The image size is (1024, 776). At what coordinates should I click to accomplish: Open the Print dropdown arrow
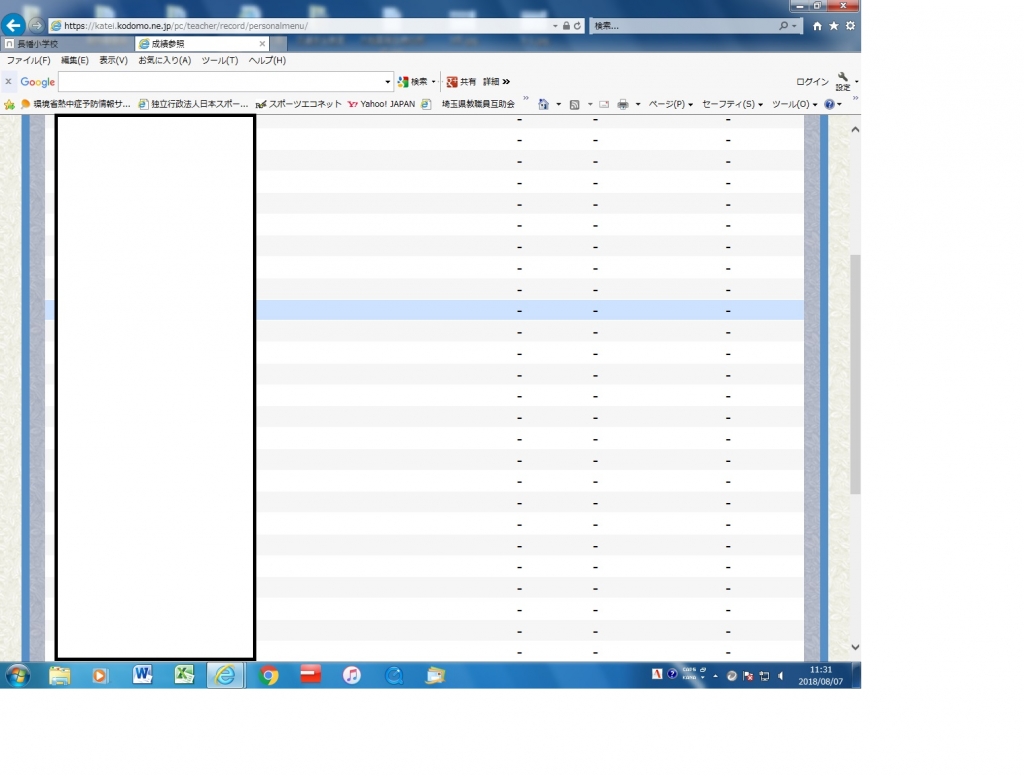[638, 105]
